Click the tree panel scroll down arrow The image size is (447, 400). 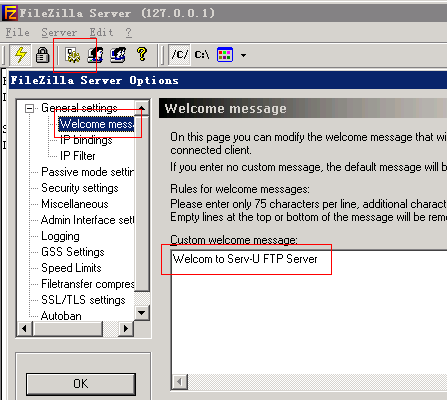(x=142, y=313)
